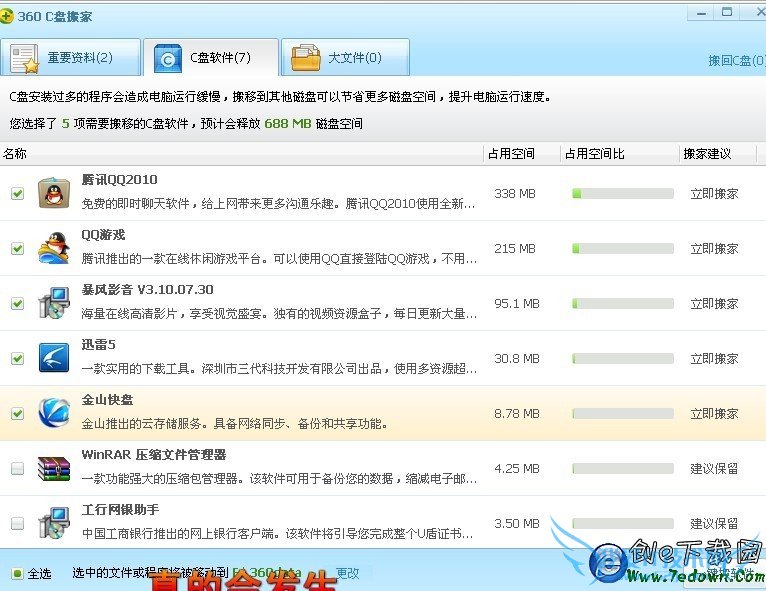This screenshot has width=766, height=591.
Task: Click the 360 logo in title bar
Action: [6, 16]
